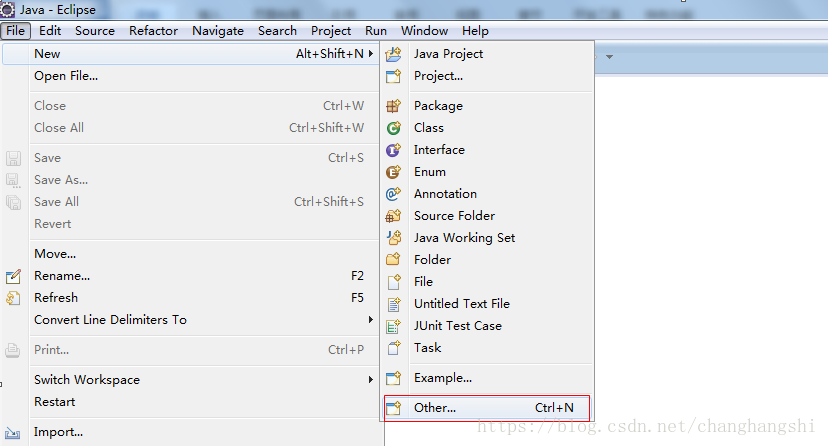Open the Help menu
Viewport: 828px width, 446px height.
click(475, 31)
